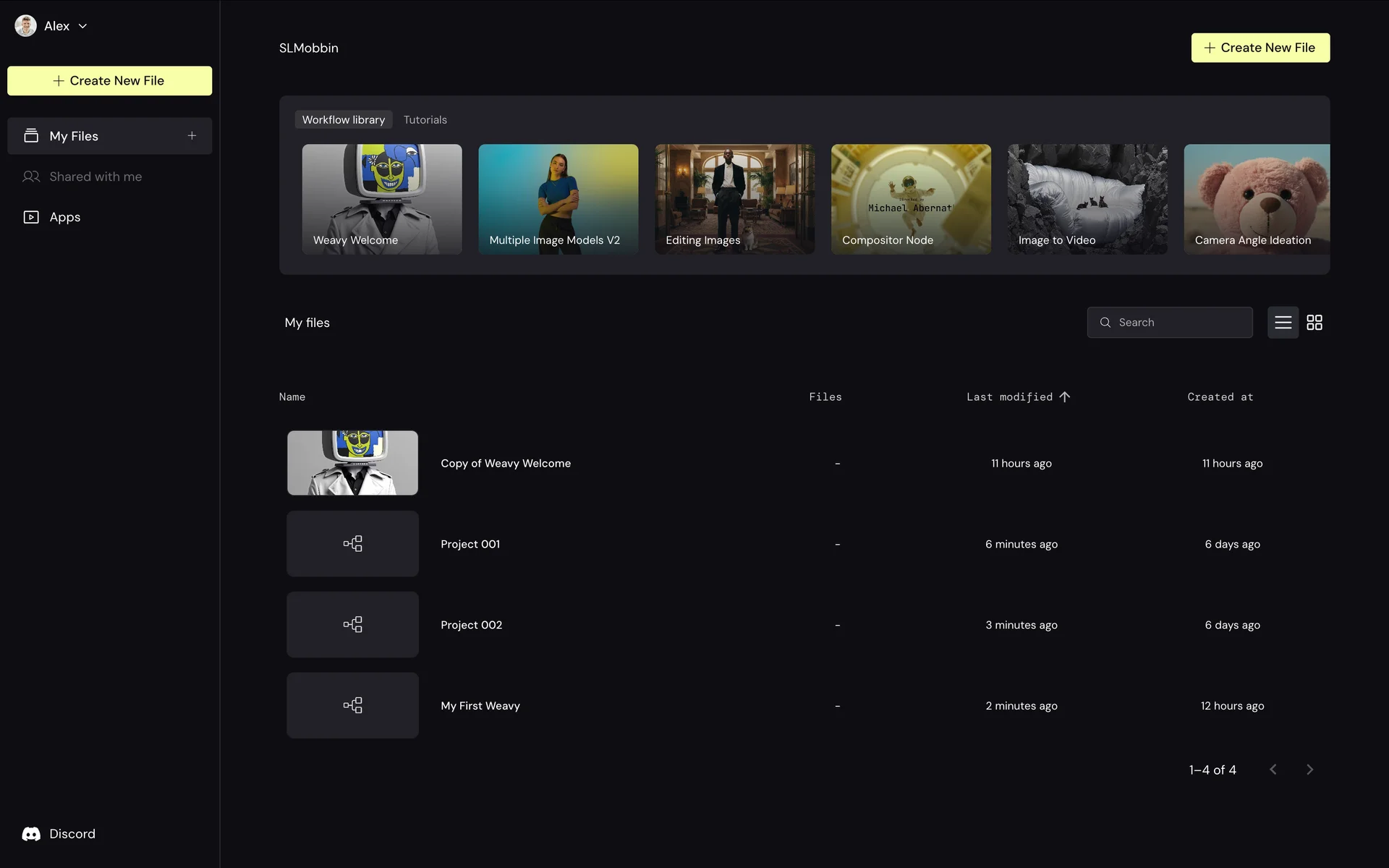Go to next page of files
This screenshot has width=1389, height=868.
pos(1309,770)
